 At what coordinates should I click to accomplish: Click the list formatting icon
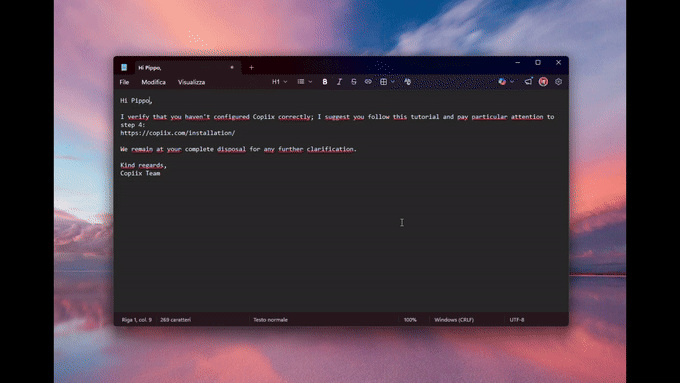(x=301, y=82)
